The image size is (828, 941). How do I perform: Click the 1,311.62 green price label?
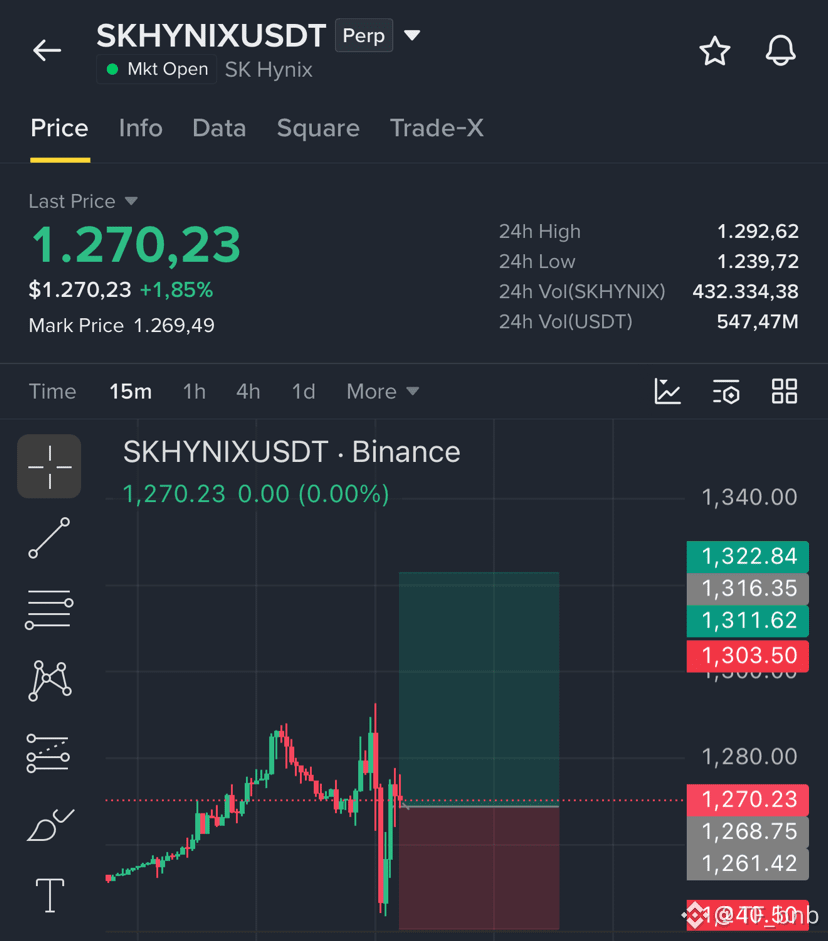pos(748,621)
